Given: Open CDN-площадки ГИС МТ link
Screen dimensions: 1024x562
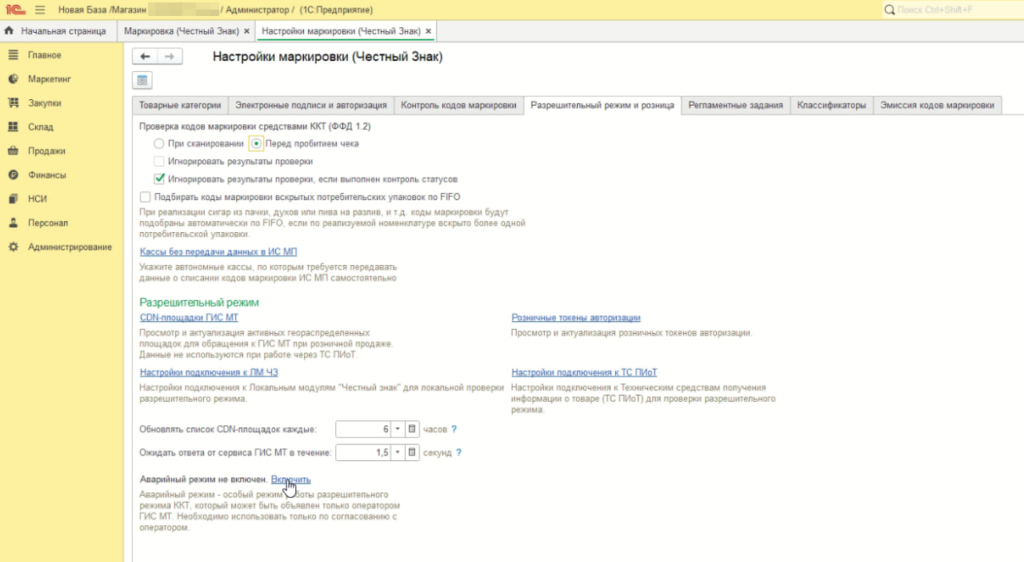Looking at the screenshot, I should click(x=189, y=317).
